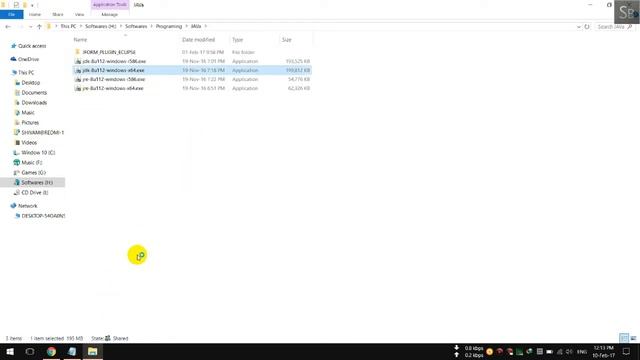
Task: Switch to the Home ribbon tab
Action: [x=35, y=14]
